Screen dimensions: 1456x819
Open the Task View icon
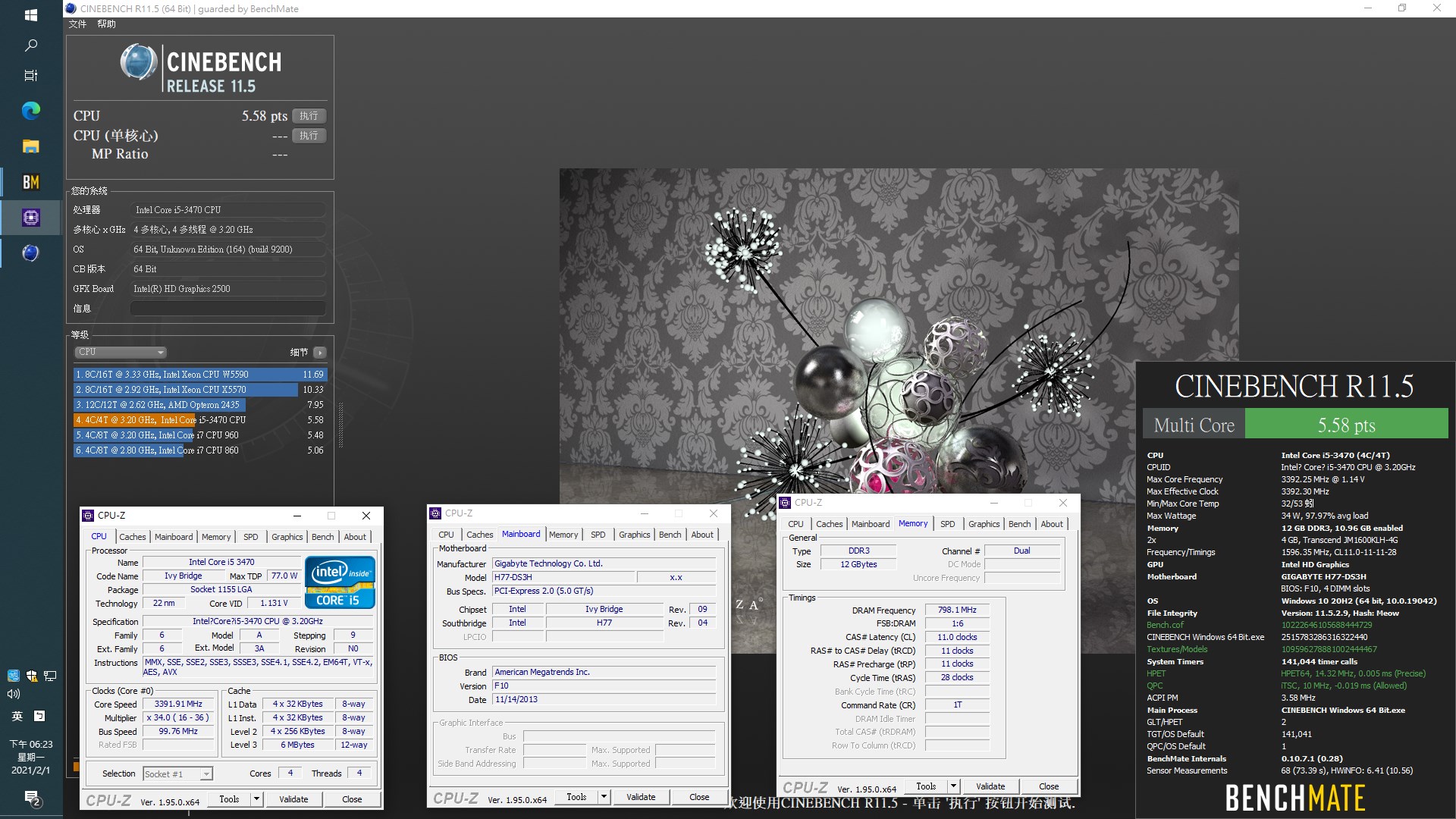coord(31,75)
